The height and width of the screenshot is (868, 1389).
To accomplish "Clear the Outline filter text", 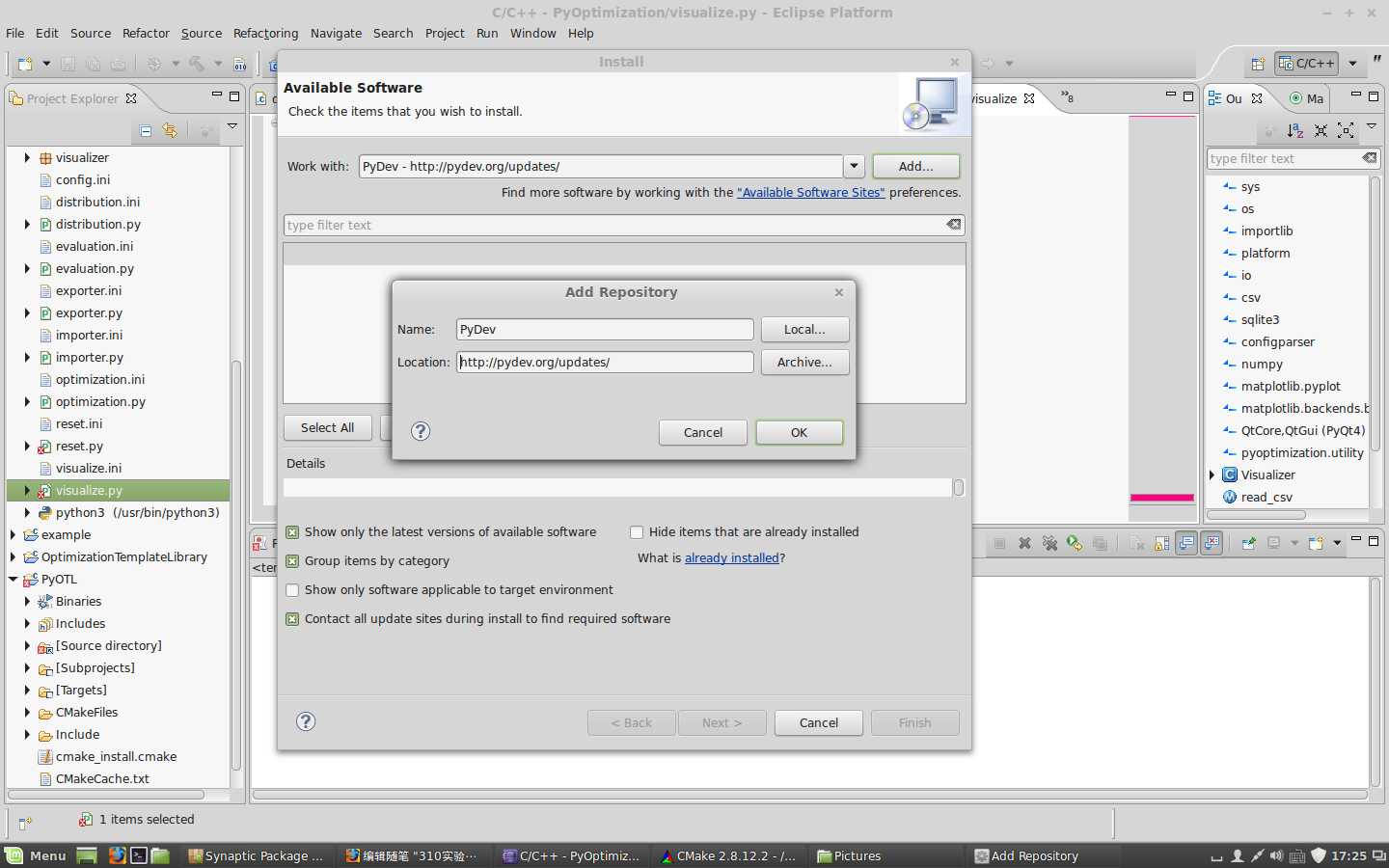I will click(1370, 158).
